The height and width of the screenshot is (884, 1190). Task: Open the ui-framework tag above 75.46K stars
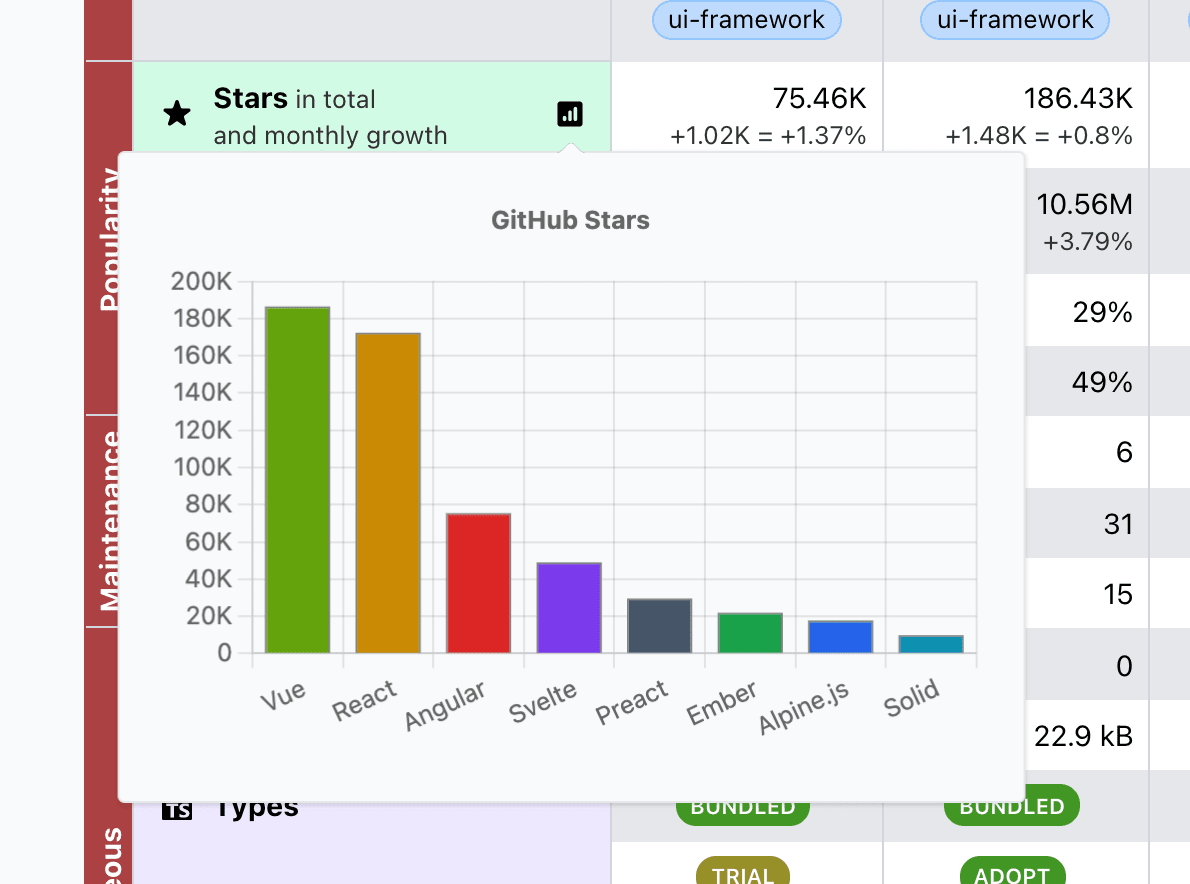click(747, 20)
